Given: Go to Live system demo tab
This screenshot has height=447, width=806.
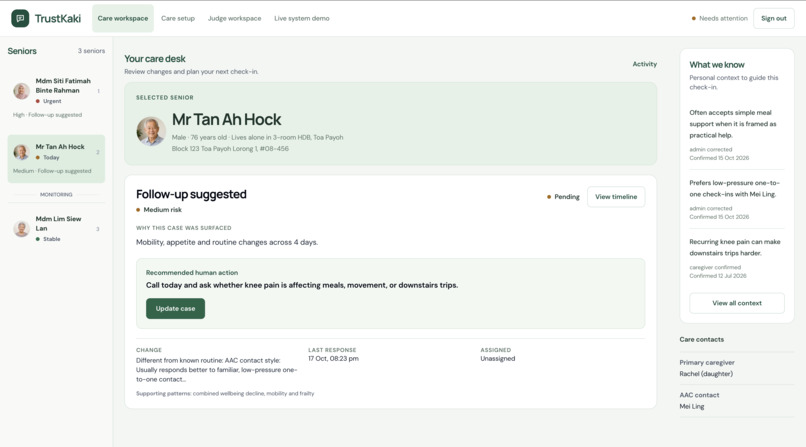Looking at the screenshot, I should [x=302, y=18].
